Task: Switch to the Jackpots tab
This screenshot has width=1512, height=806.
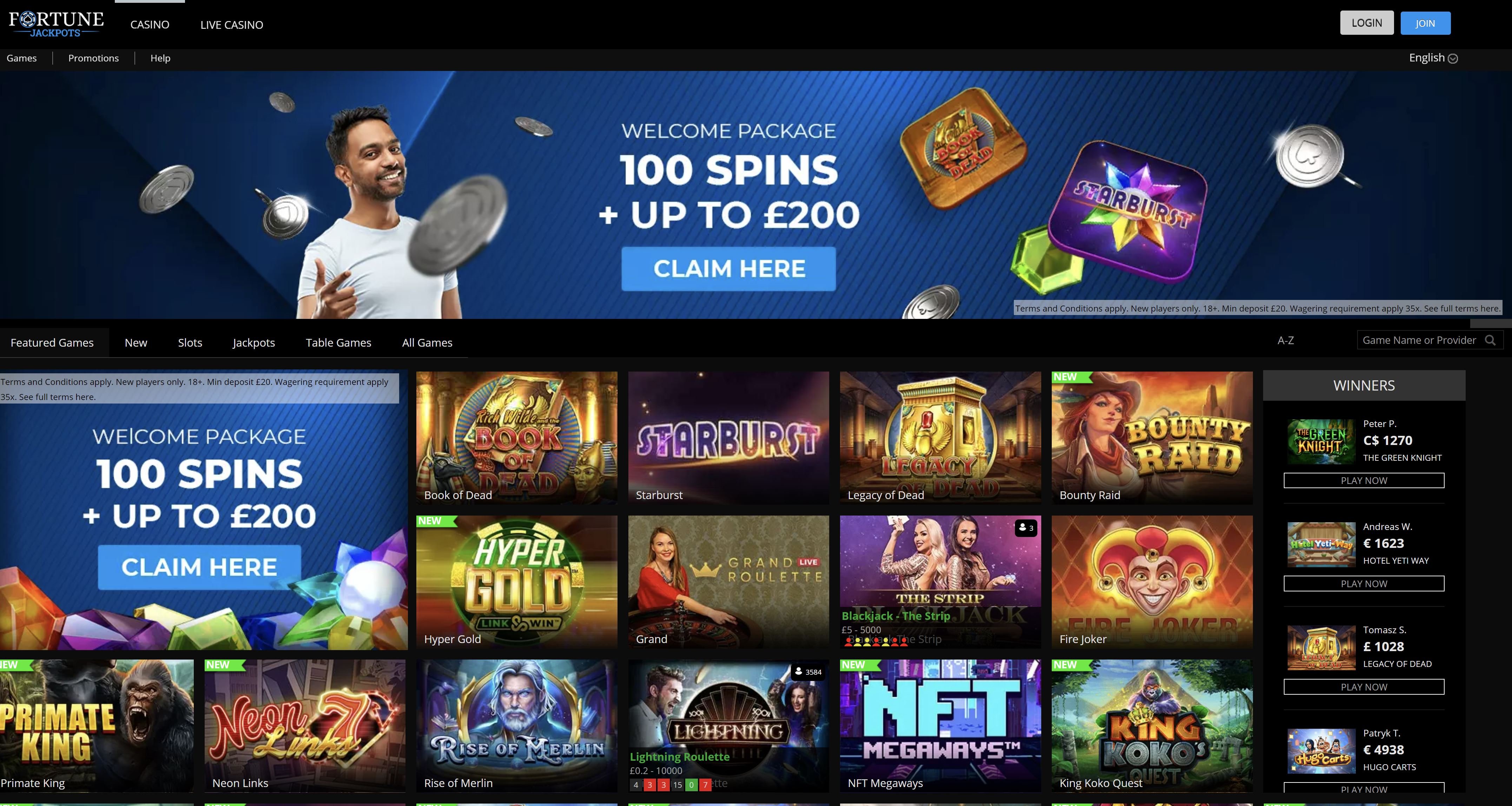Action: [253, 343]
